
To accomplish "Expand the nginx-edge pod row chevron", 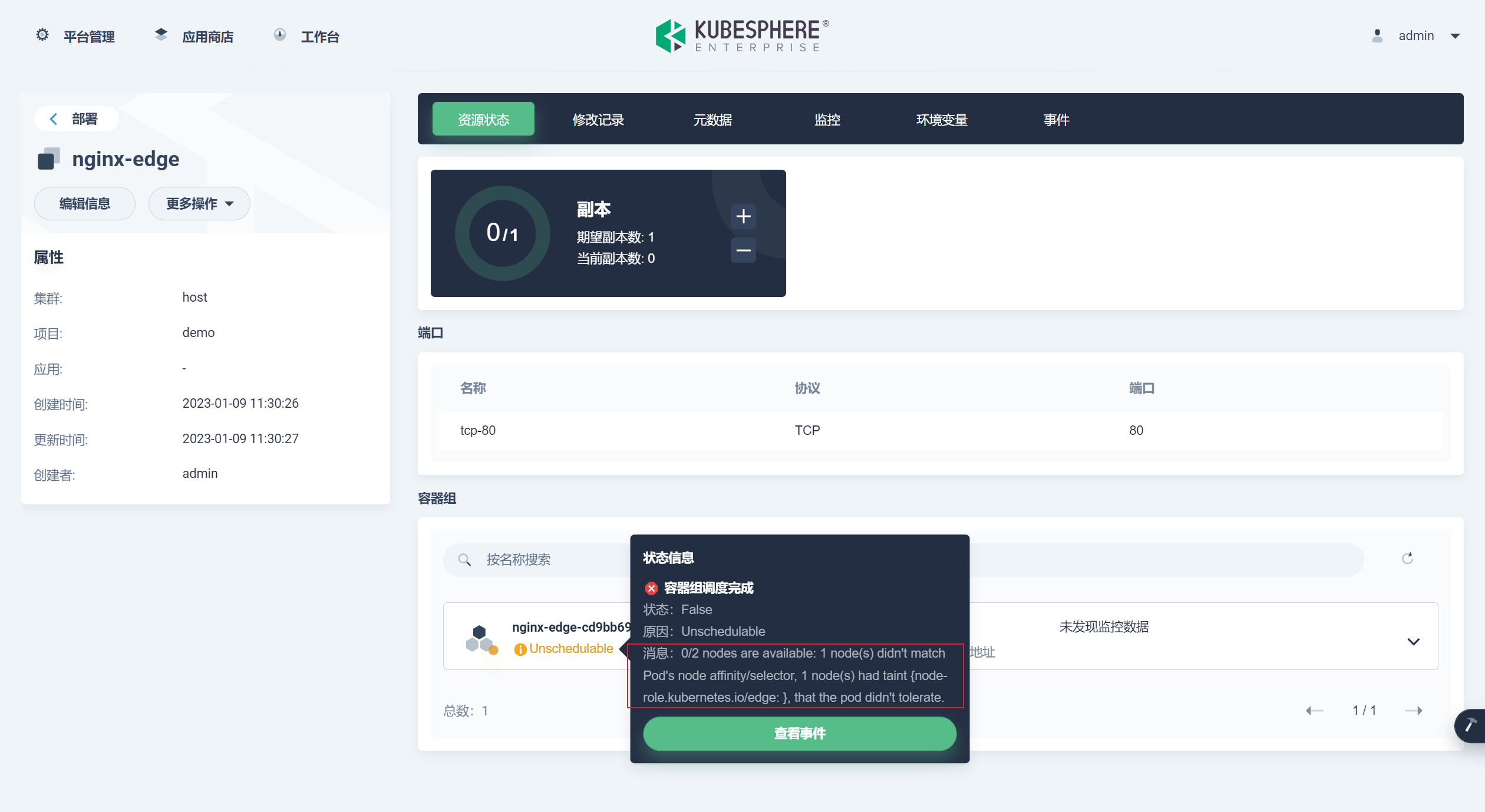I will [1413, 642].
